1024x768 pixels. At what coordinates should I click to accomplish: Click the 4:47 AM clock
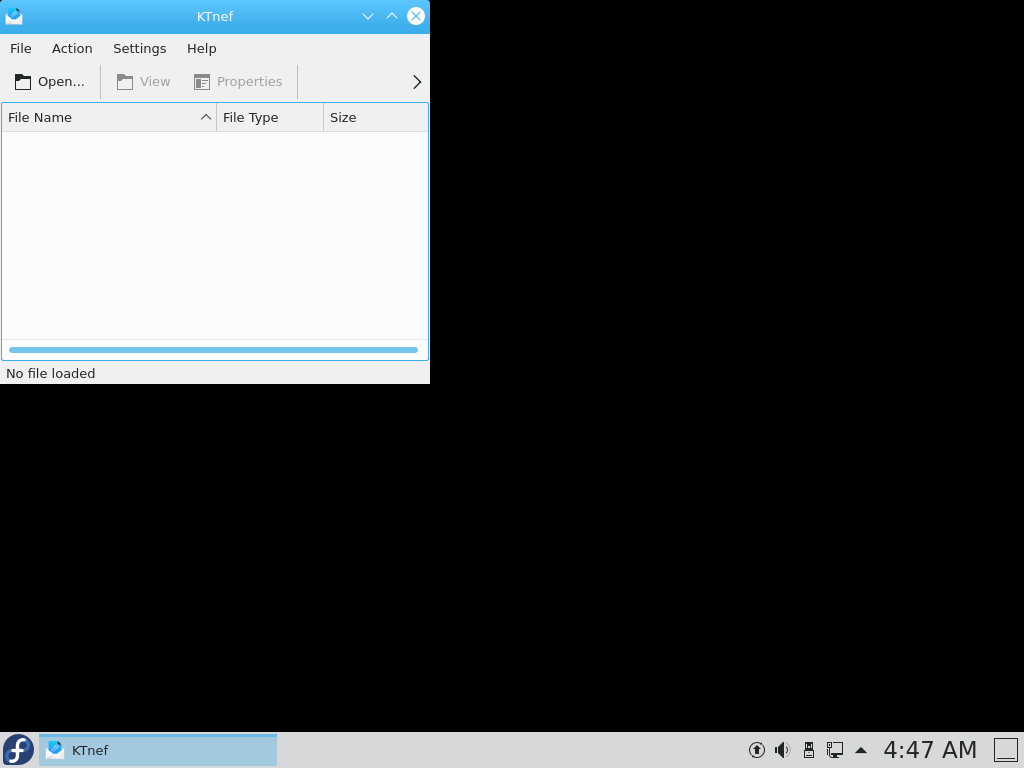click(x=930, y=750)
